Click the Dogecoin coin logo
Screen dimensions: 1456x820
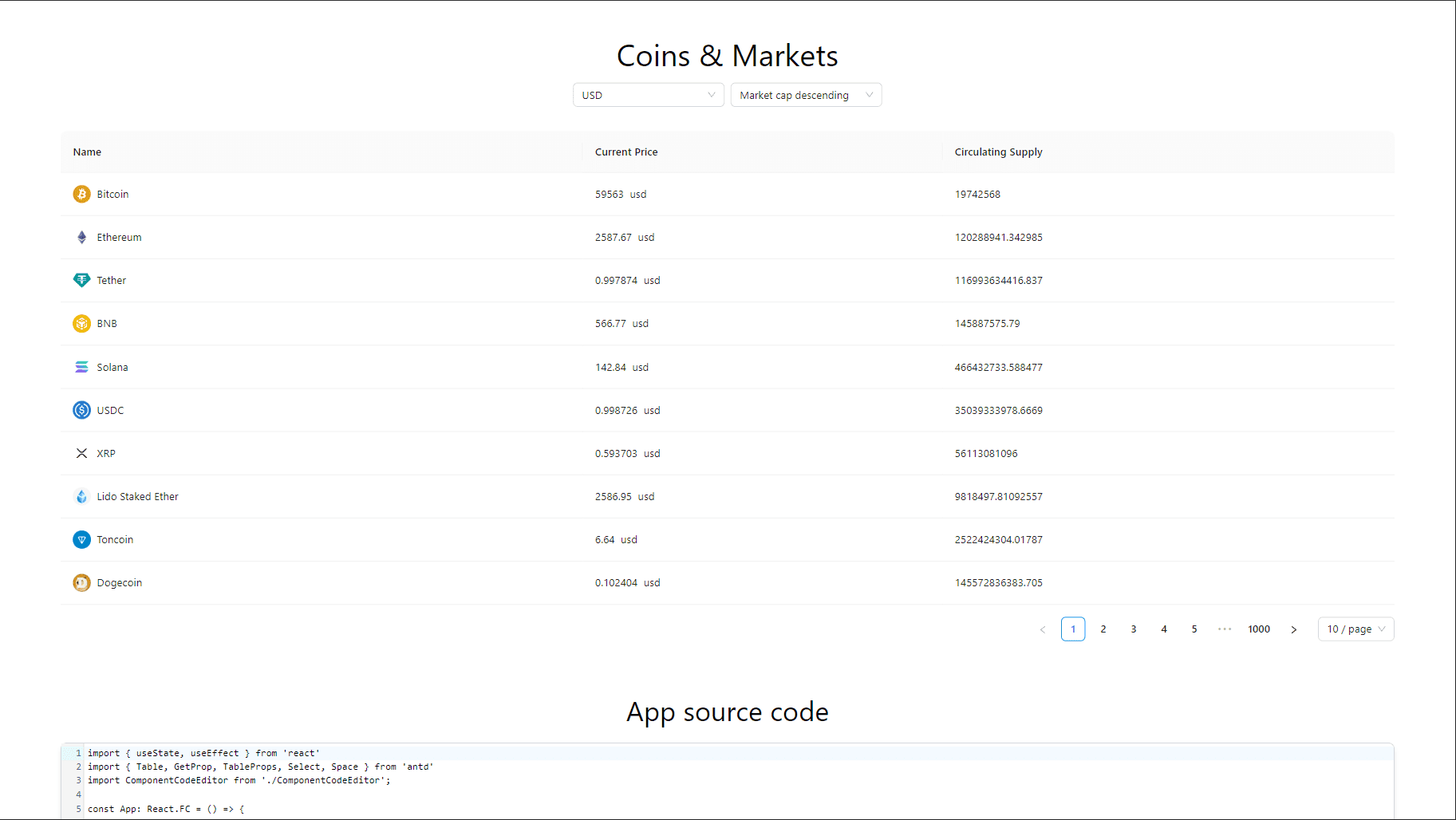[81, 582]
